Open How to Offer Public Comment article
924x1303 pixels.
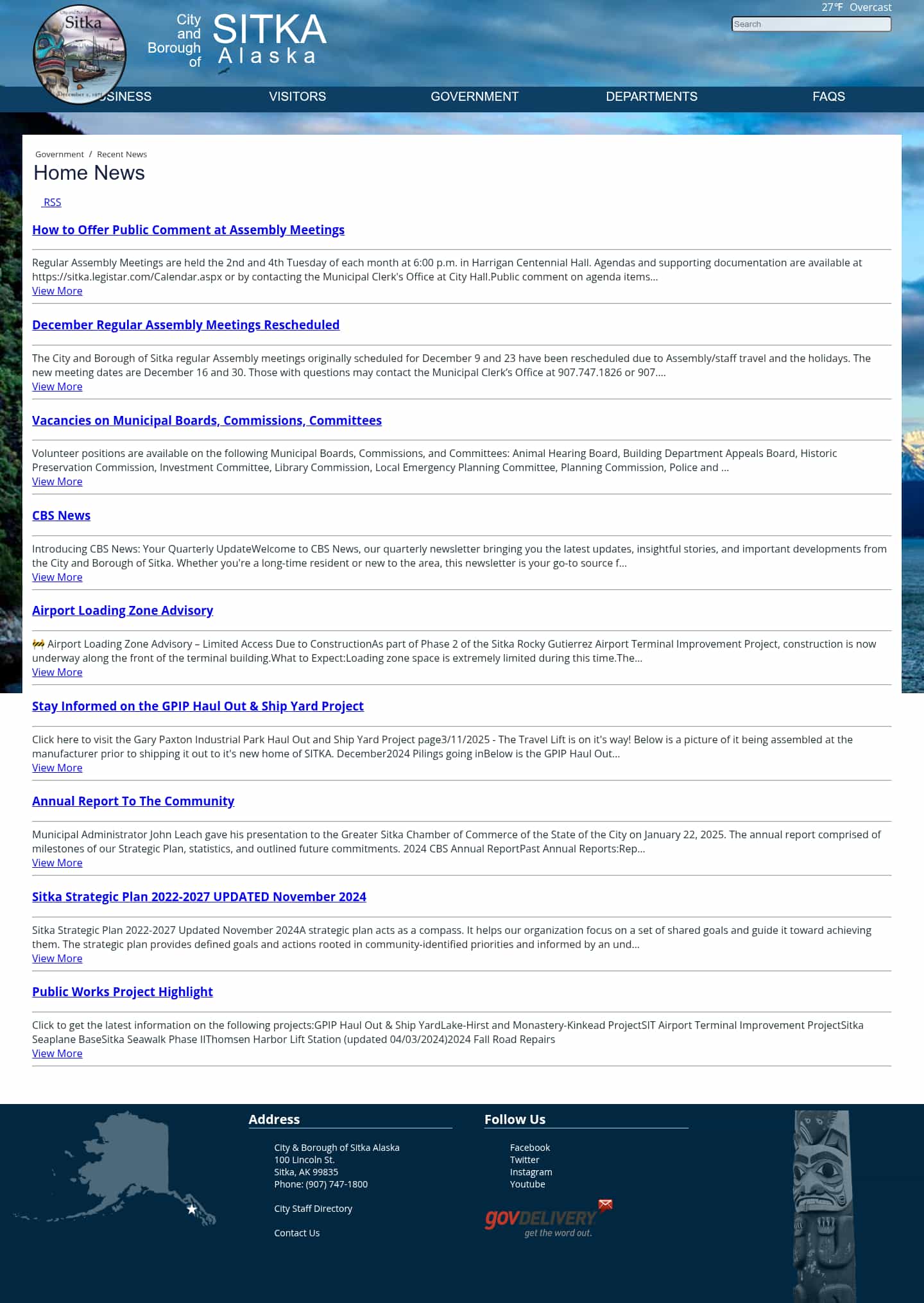[188, 230]
